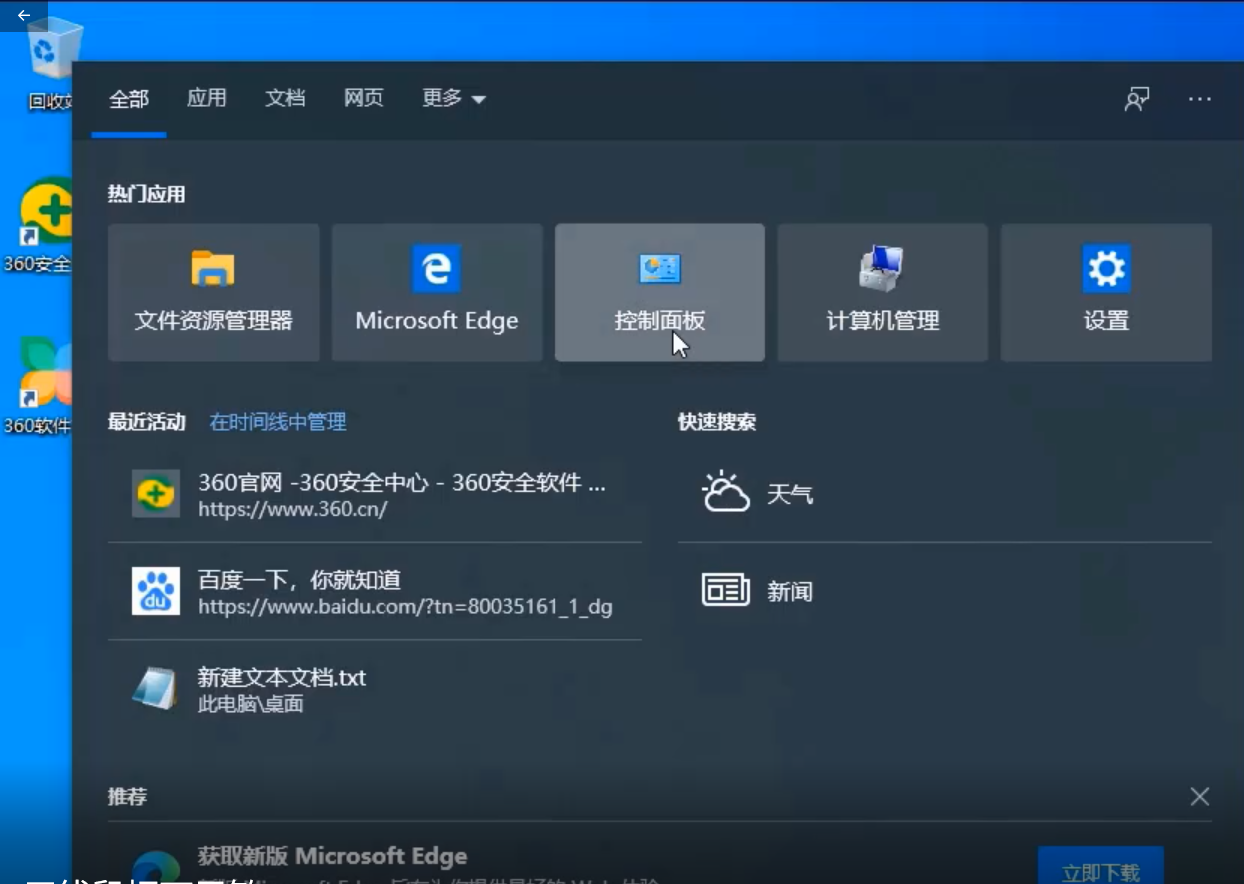Open 文件资源管理器 from top apps
Viewport: 1244px width, 884px height.
pos(213,292)
